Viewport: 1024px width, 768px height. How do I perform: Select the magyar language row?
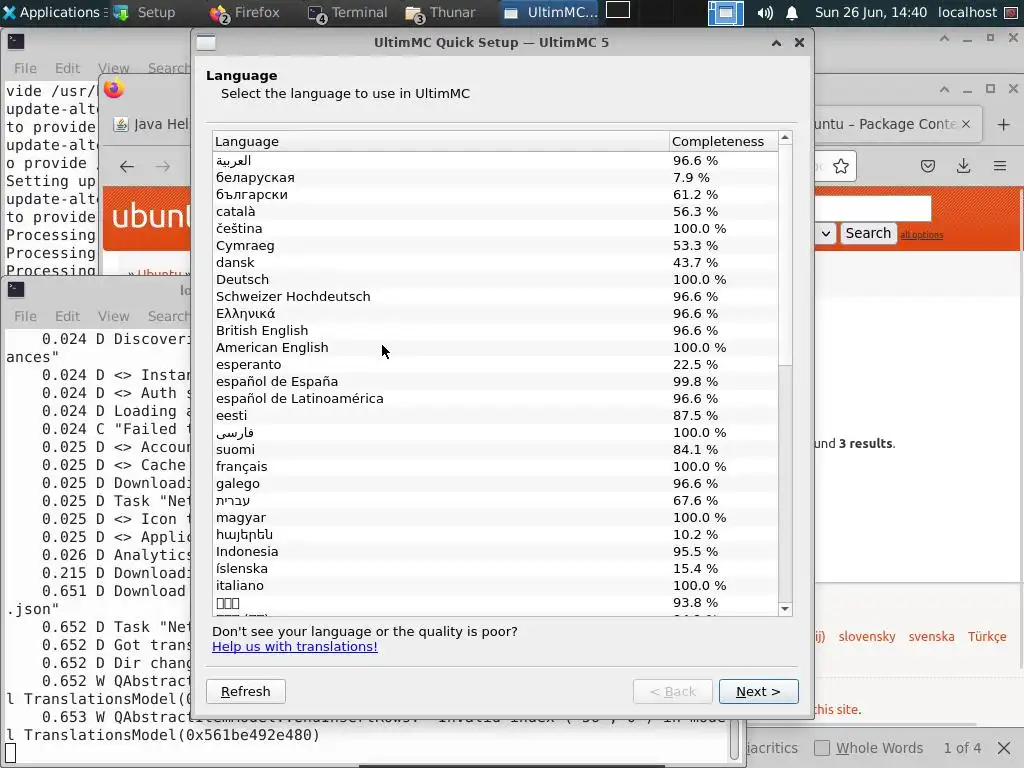point(495,517)
